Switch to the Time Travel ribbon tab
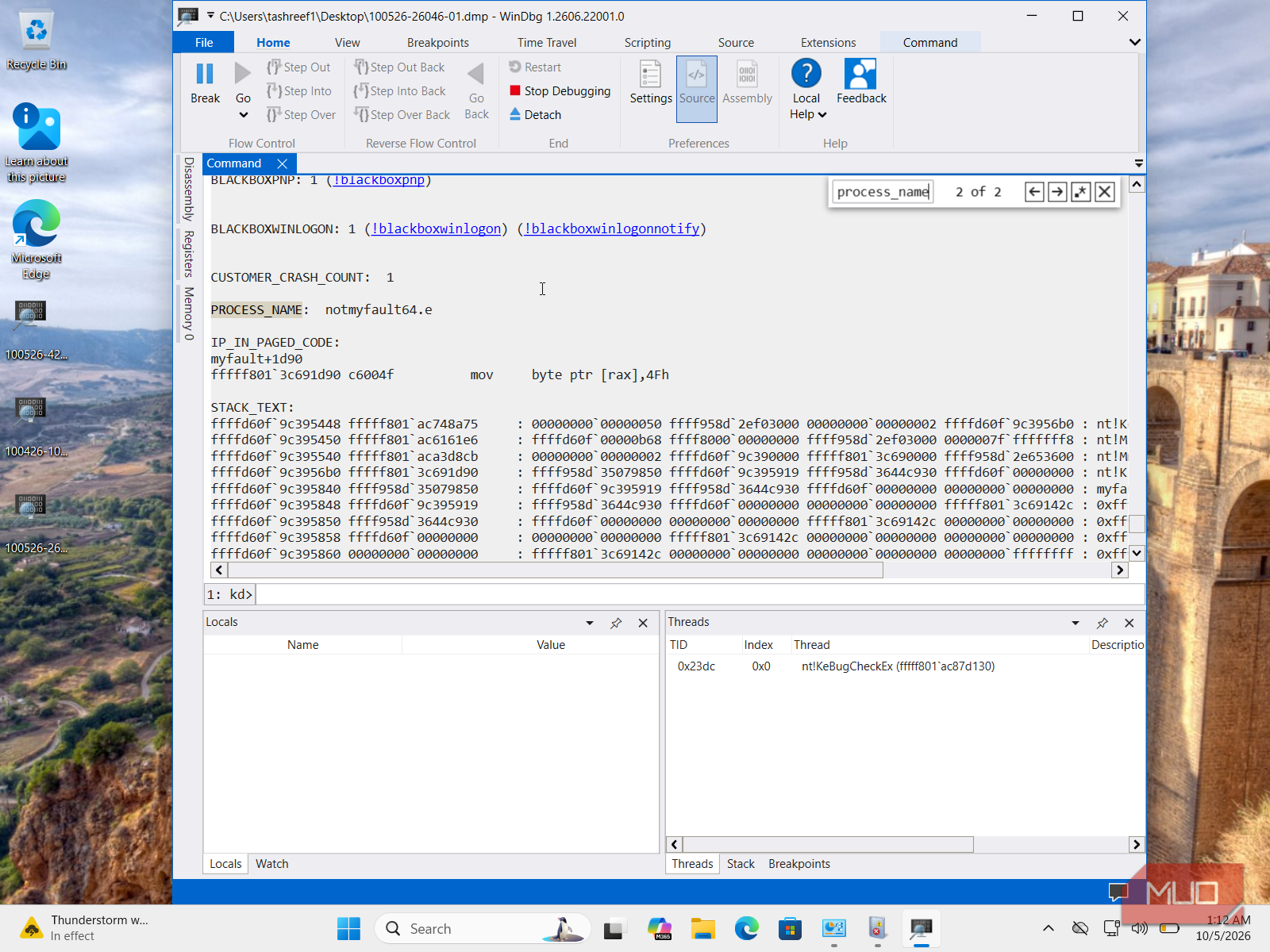Screen dimensions: 1270x952 (x=547, y=42)
